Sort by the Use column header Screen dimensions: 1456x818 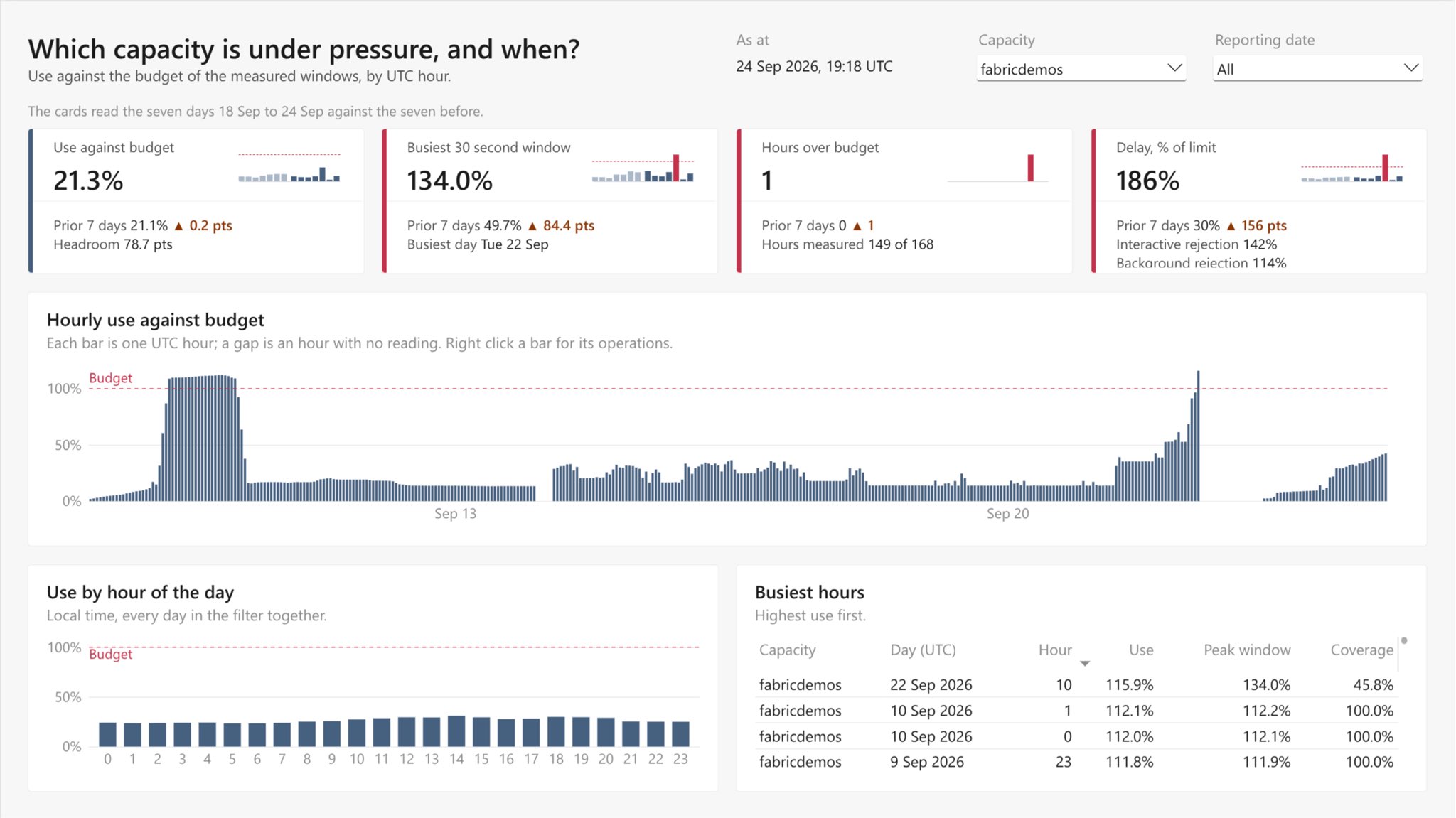[x=1141, y=650]
